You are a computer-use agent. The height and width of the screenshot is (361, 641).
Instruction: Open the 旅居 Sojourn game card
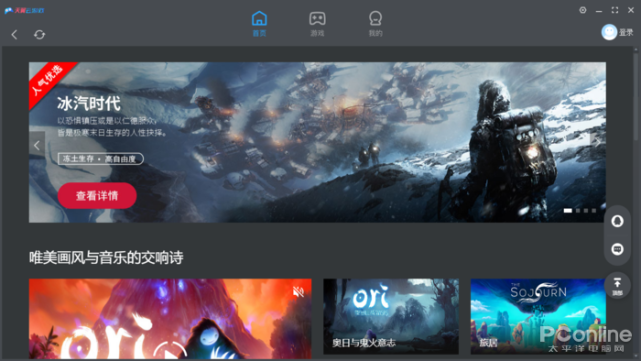[538, 316]
